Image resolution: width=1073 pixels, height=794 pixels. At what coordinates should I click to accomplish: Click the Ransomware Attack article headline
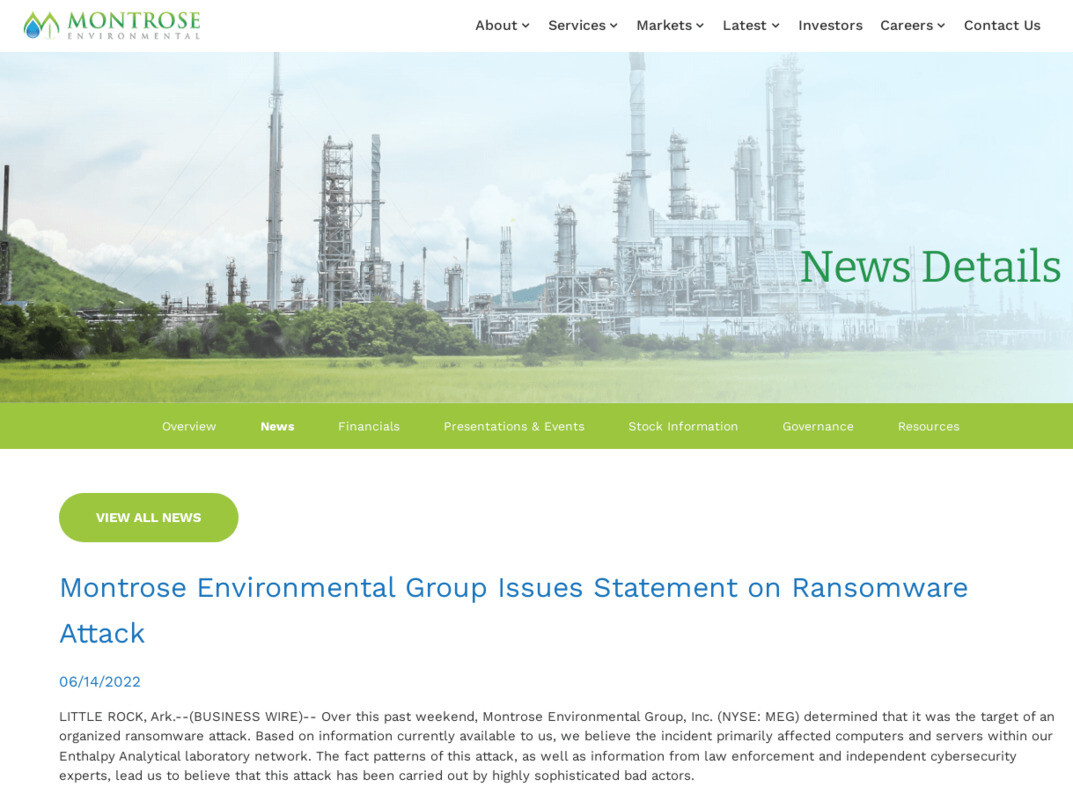tap(514, 610)
